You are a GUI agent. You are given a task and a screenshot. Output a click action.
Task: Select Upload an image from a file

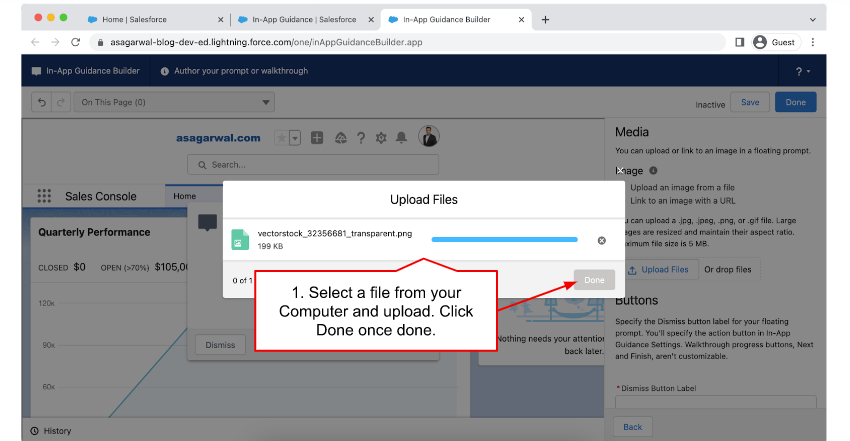coord(682,187)
